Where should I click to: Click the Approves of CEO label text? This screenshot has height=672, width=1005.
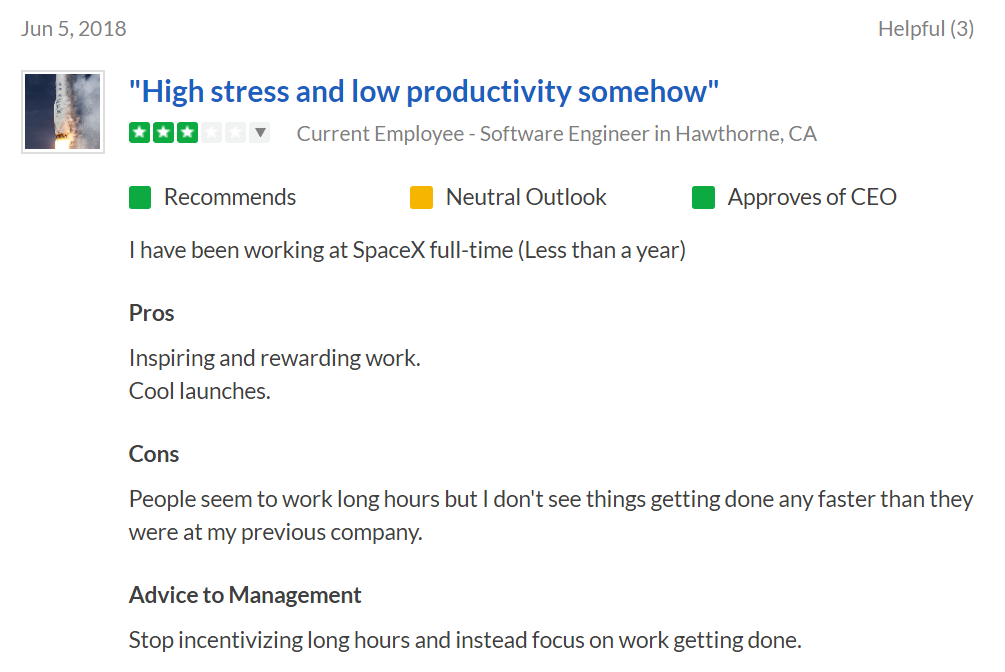(x=812, y=197)
